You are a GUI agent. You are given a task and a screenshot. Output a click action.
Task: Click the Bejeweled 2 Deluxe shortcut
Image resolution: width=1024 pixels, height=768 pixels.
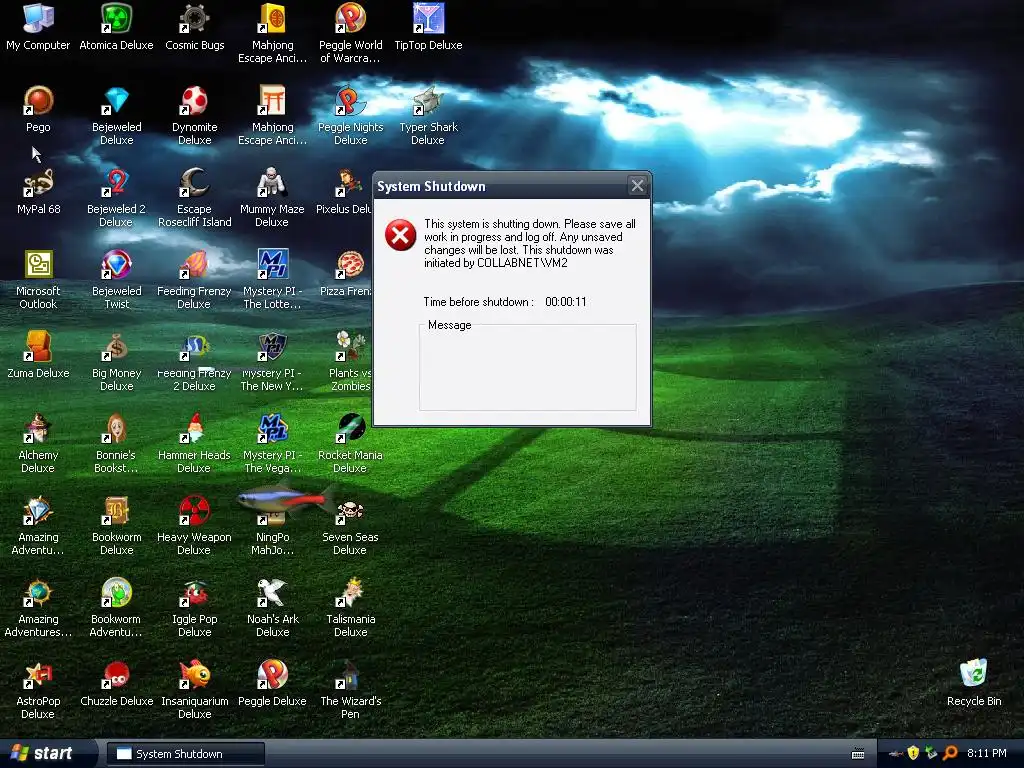116,197
